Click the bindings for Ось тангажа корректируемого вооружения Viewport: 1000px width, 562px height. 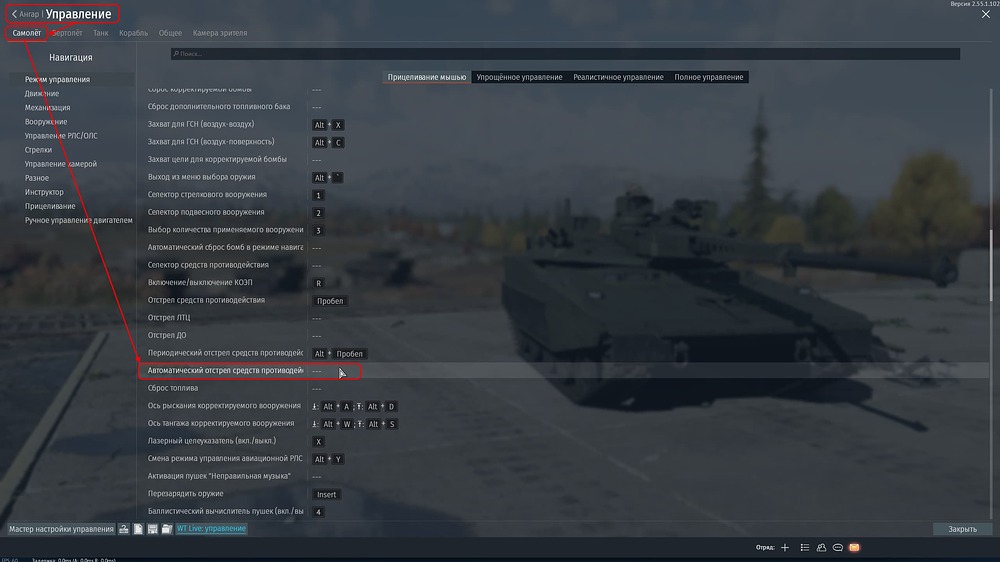pyautogui.click(x=355, y=424)
